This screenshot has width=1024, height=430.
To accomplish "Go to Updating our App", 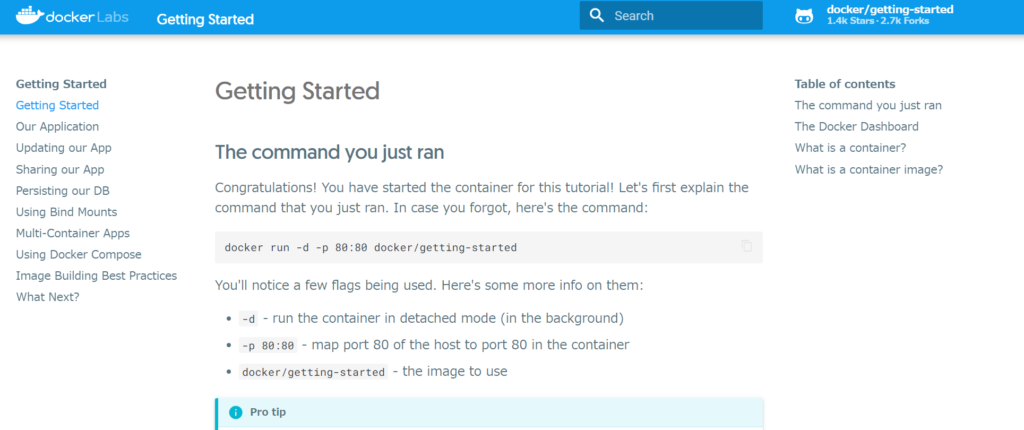I will 64,148.
